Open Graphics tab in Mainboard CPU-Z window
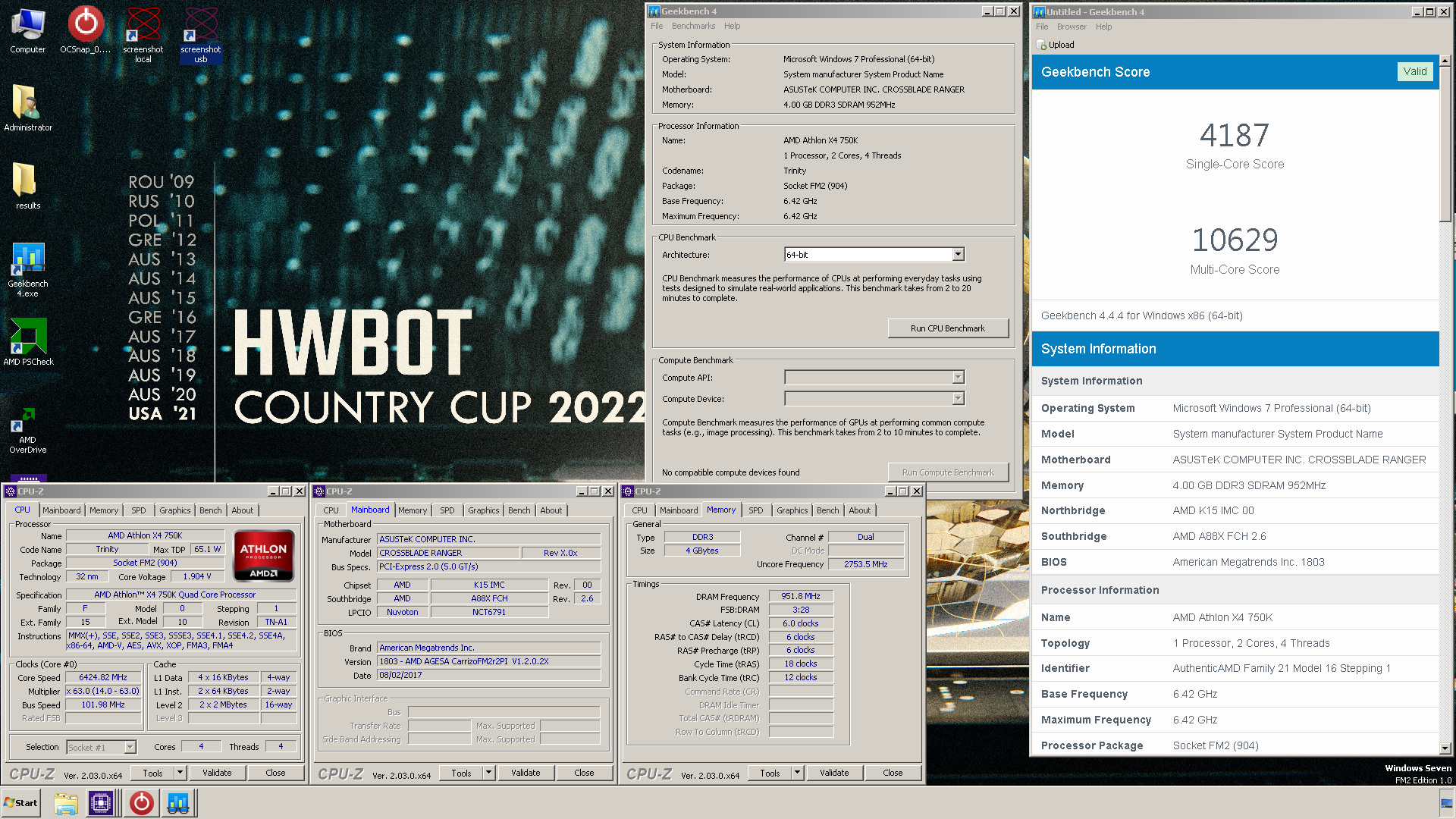 pyautogui.click(x=484, y=510)
